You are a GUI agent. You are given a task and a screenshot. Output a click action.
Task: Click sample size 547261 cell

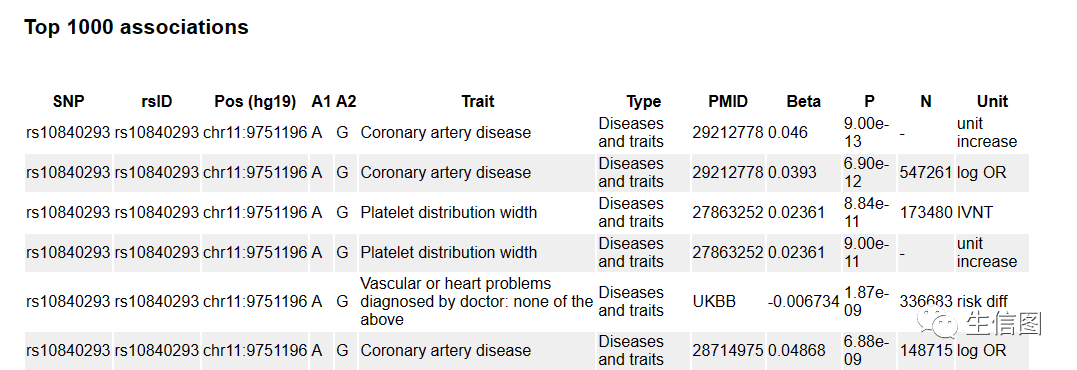click(x=926, y=172)
